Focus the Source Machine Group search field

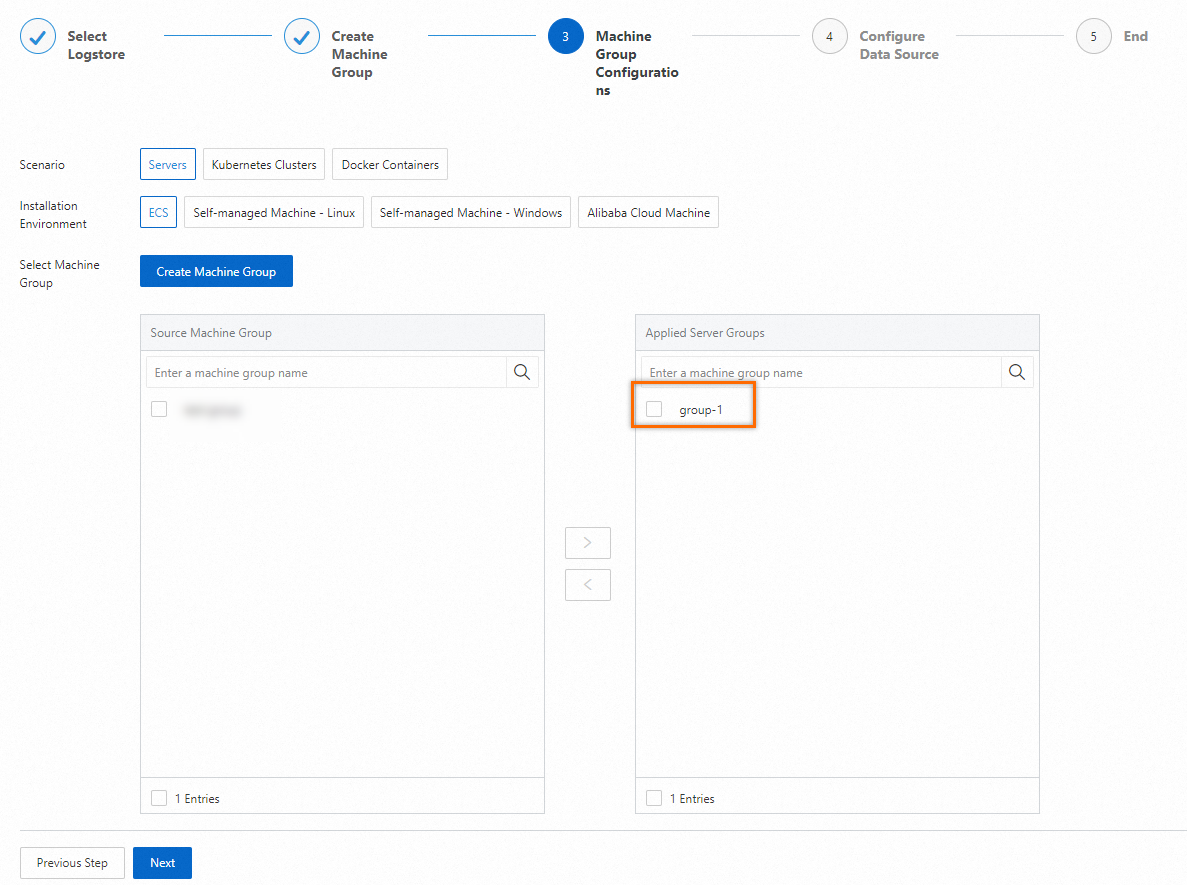(x=326, y=372)
